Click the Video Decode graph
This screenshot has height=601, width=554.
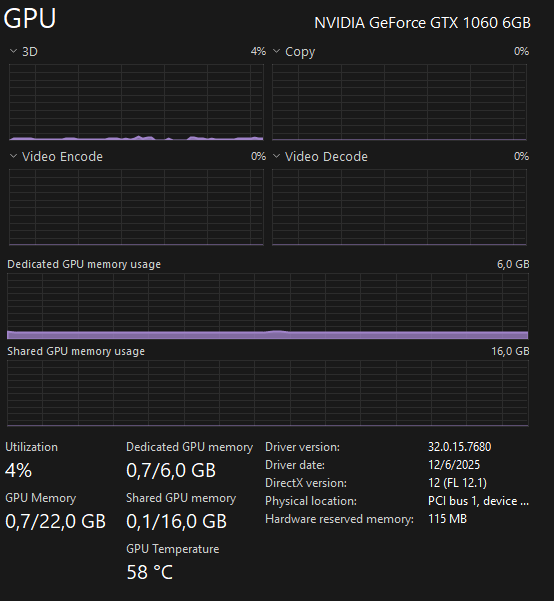click(399, 207)
